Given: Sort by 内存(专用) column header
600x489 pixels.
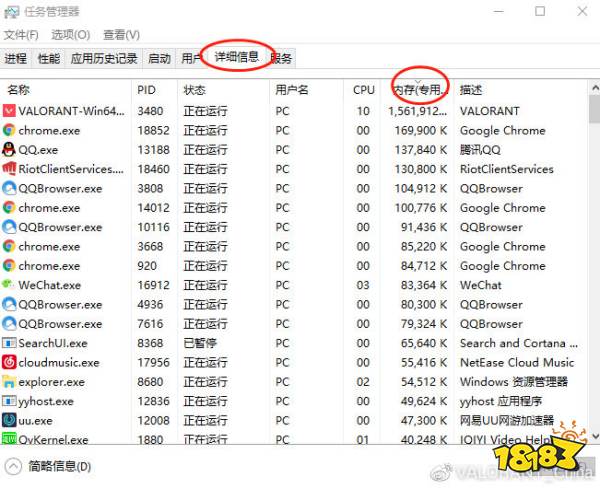Looking at the screenshot, I should (x=417, y=89).
